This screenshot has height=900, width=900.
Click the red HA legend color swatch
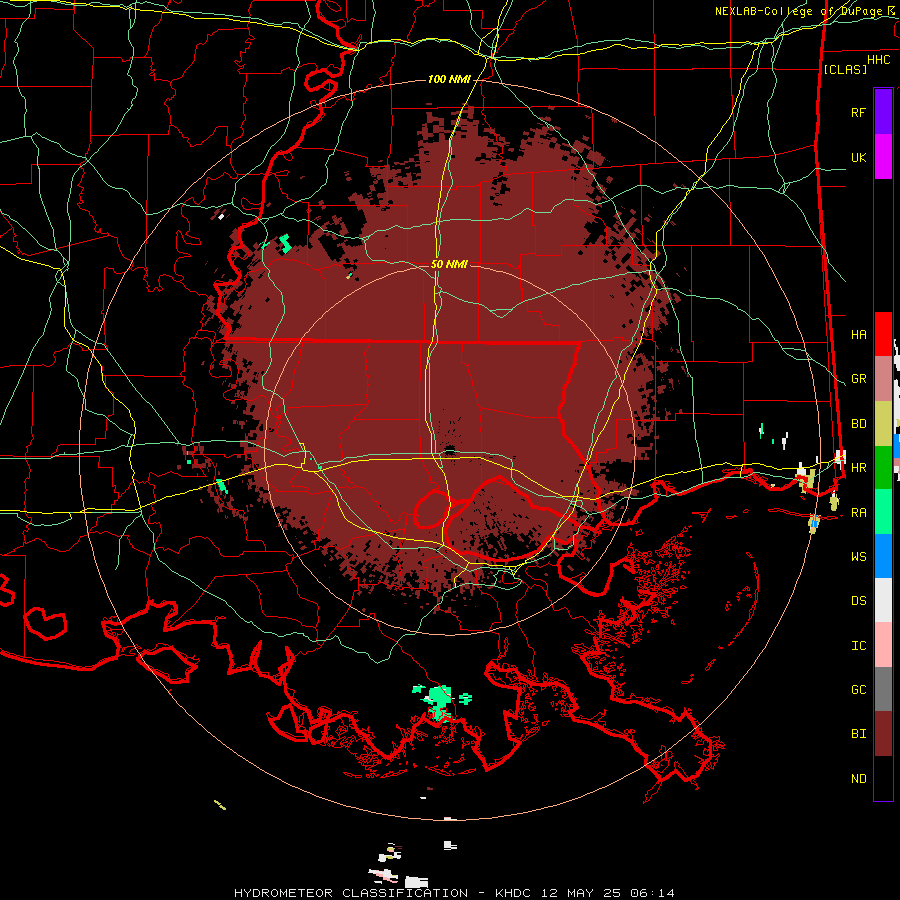[883, 334]
